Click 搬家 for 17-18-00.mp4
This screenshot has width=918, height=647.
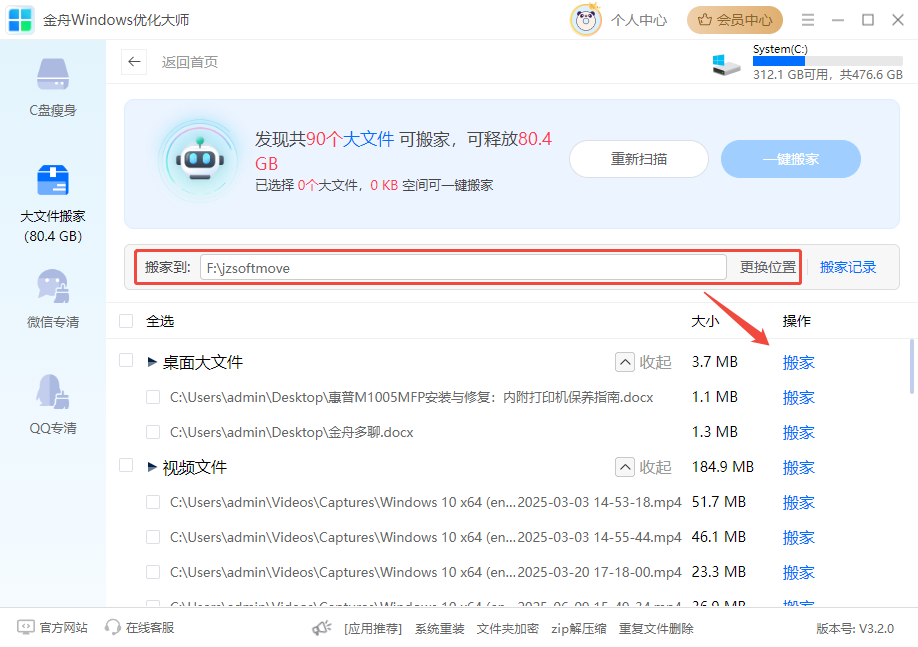[x=799, y=573]
